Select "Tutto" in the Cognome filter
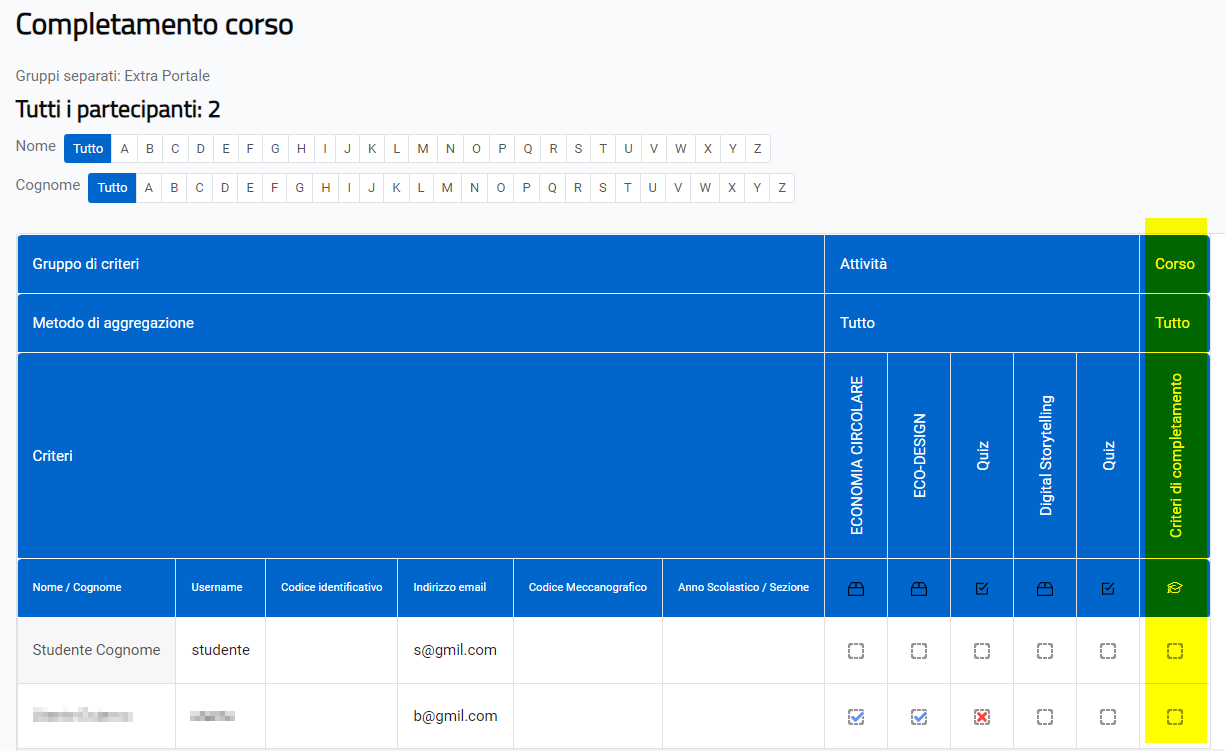 [x=112, y=188]
